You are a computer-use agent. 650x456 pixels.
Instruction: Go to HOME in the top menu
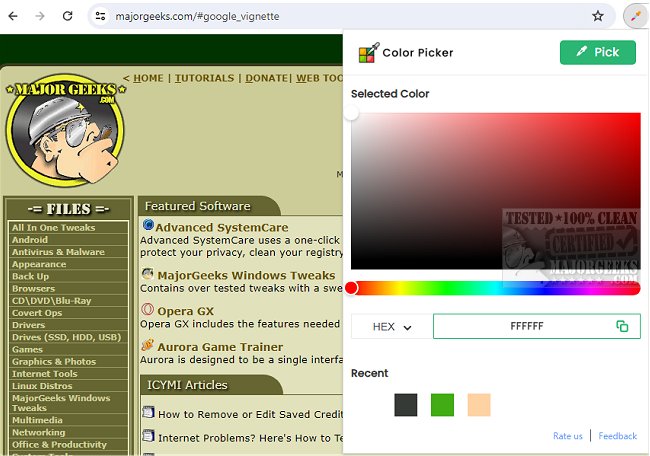pos(148,78)
